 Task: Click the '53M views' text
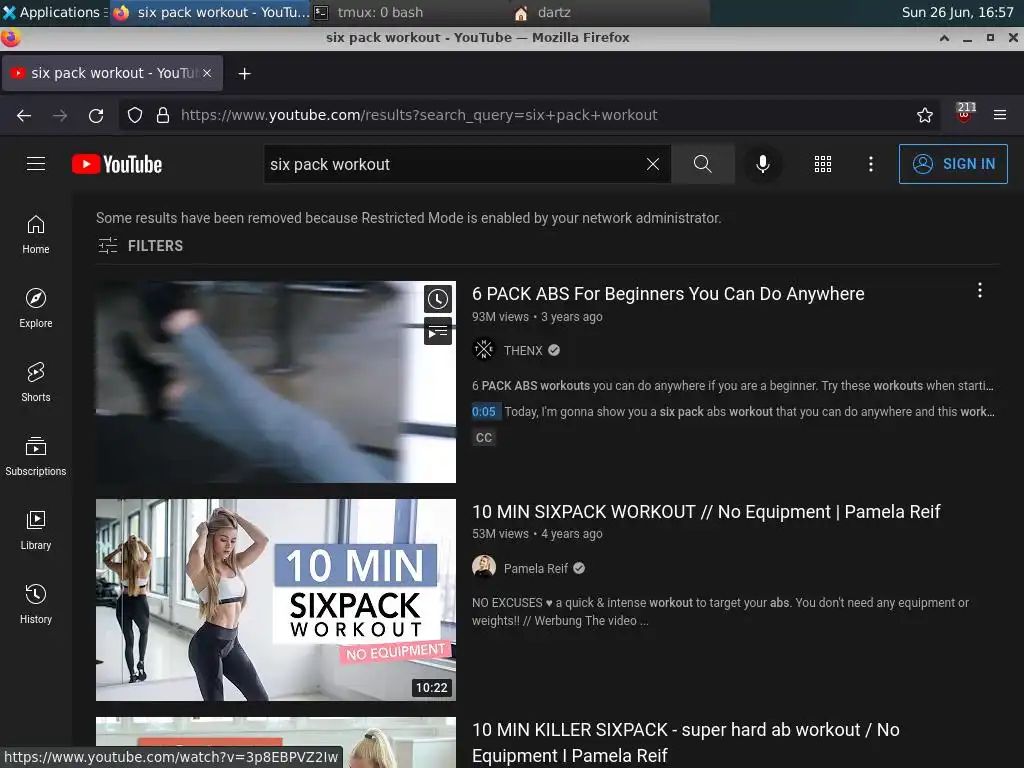point(500,534)
